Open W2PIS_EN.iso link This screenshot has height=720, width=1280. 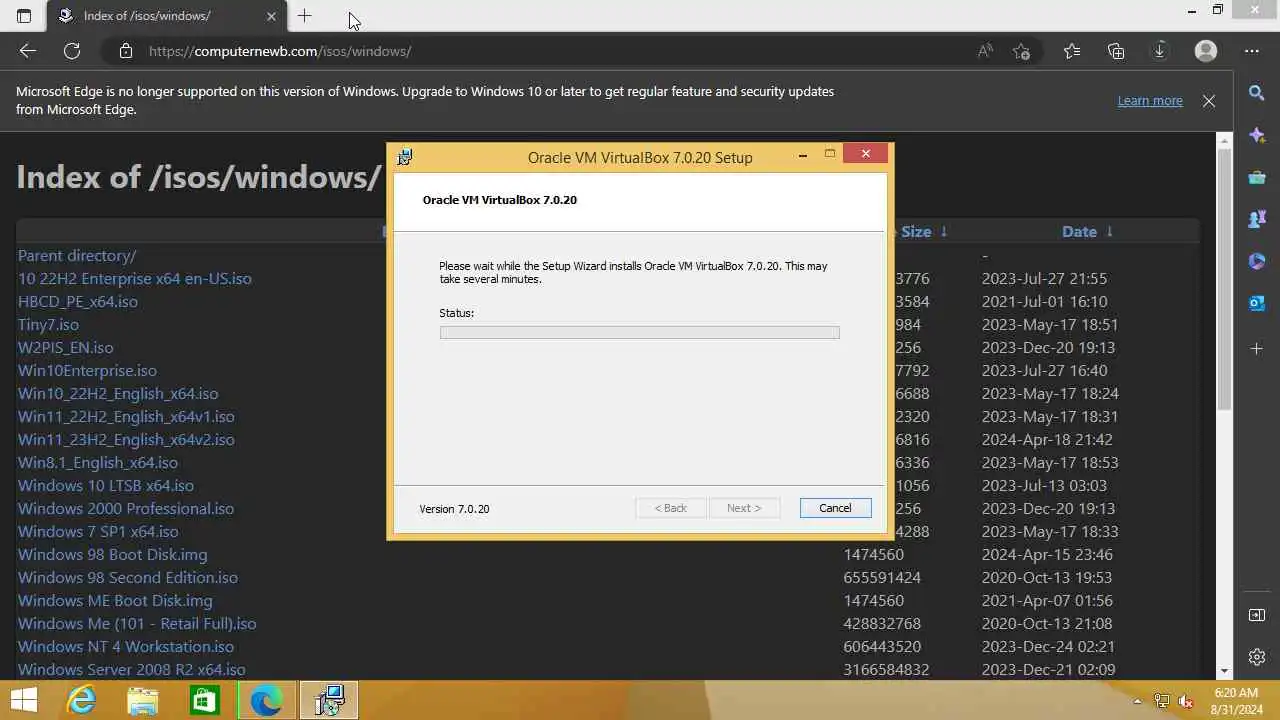(x=66, y=347)
